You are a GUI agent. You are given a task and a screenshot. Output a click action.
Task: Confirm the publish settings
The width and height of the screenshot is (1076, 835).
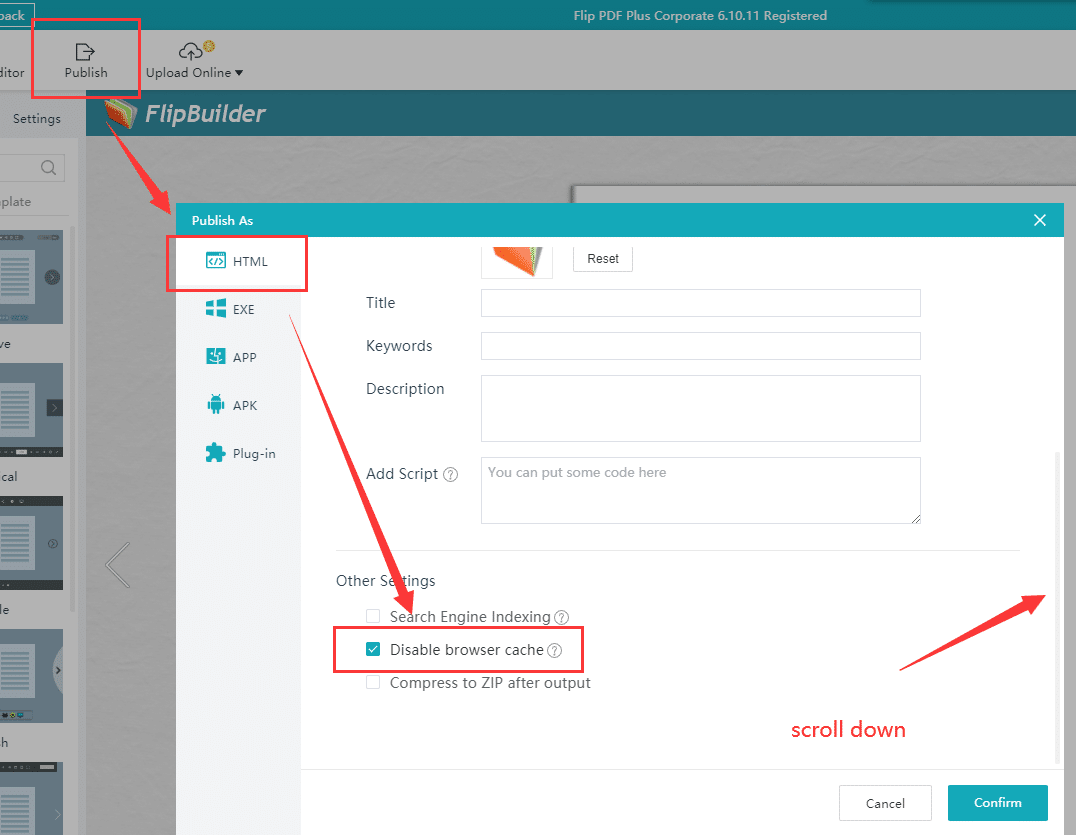coord(997,802)
